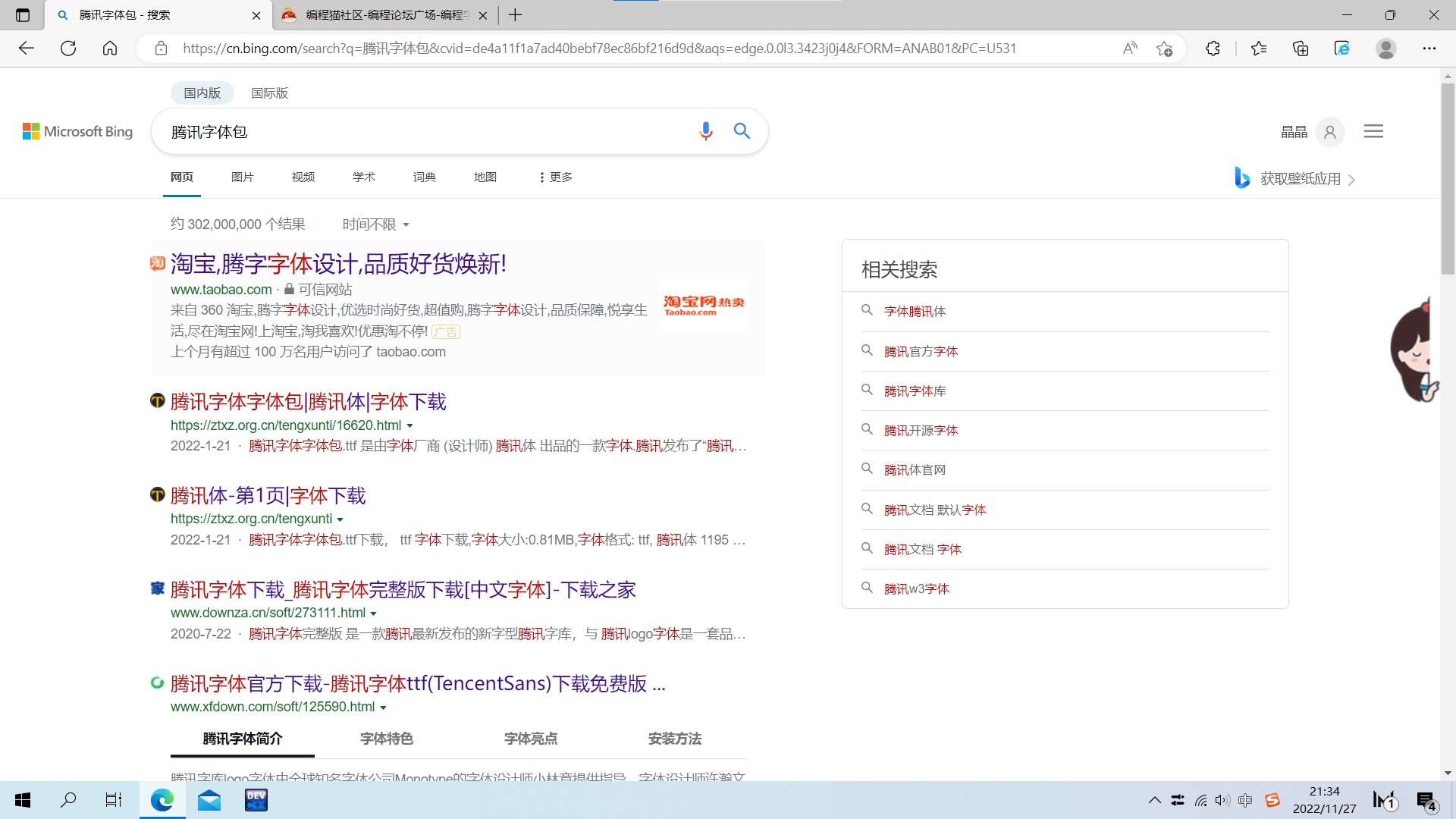1456x819 pixels.
Task: Switch to the 国际版 search version
Action: tap(269, 93)
